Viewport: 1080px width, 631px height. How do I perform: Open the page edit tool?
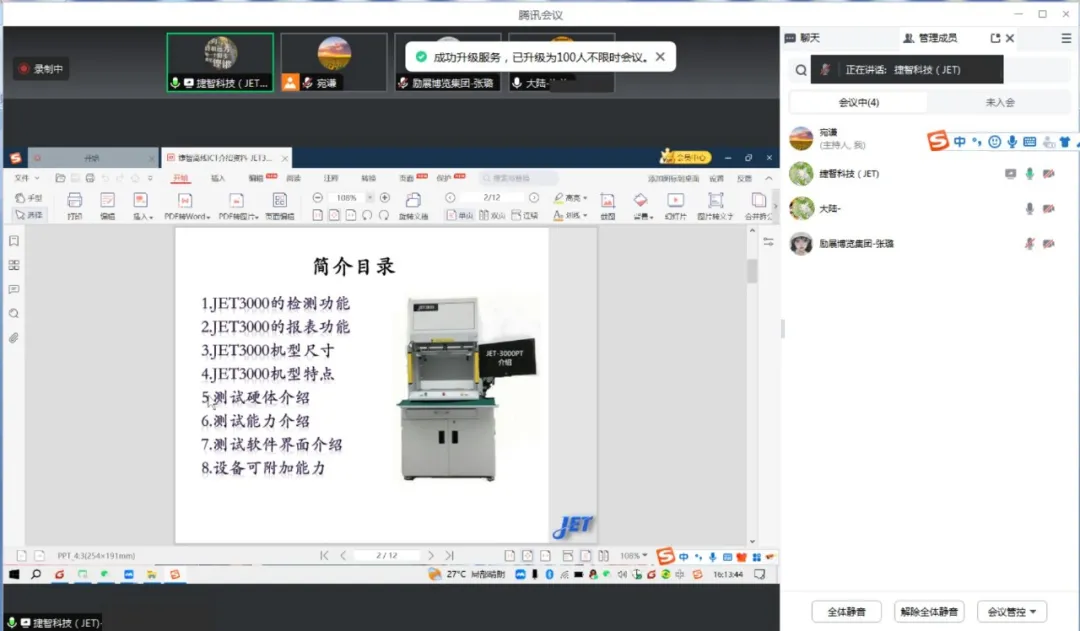coord(280,206)
